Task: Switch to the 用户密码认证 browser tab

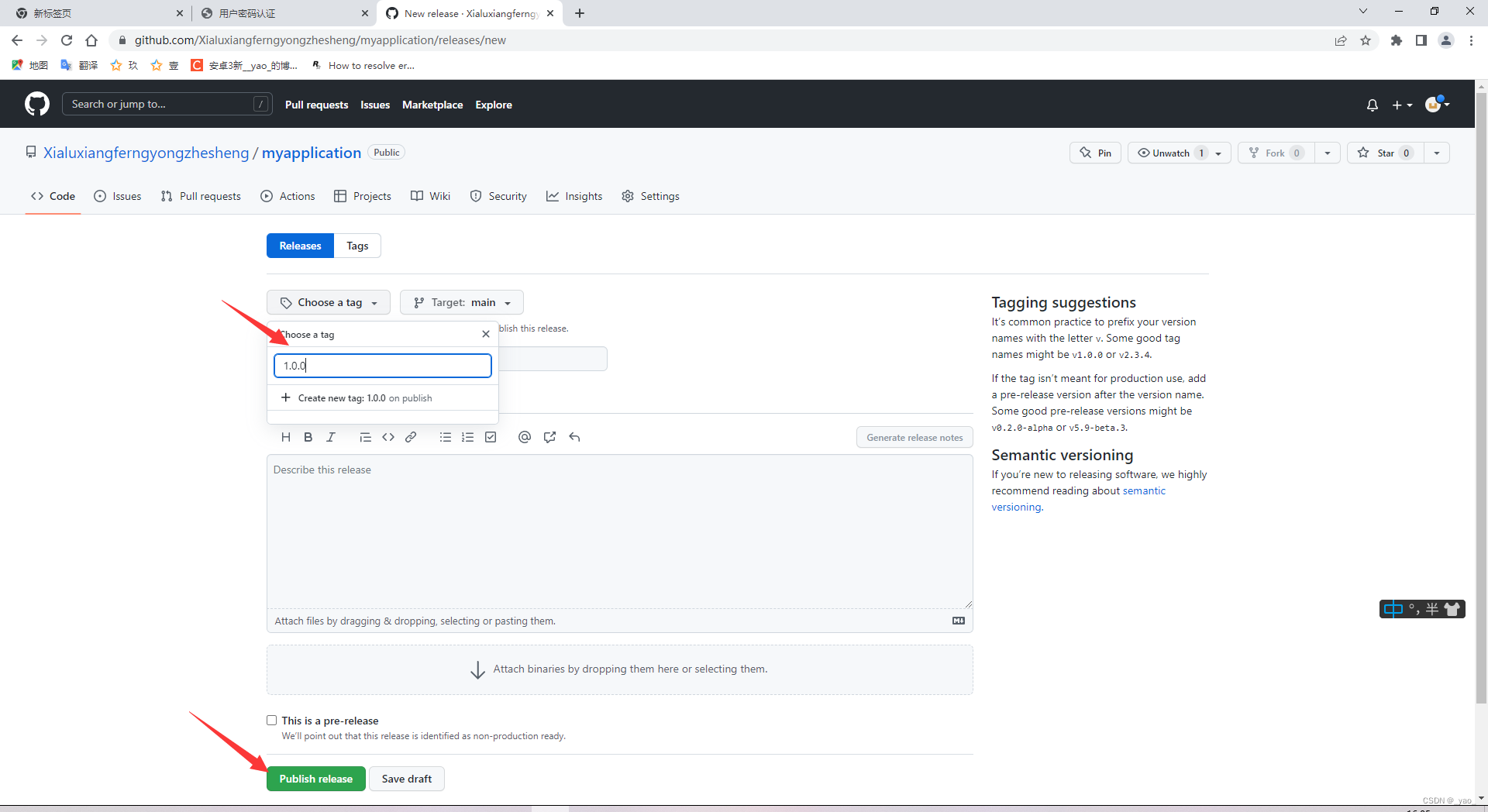Action: point(283,13)
